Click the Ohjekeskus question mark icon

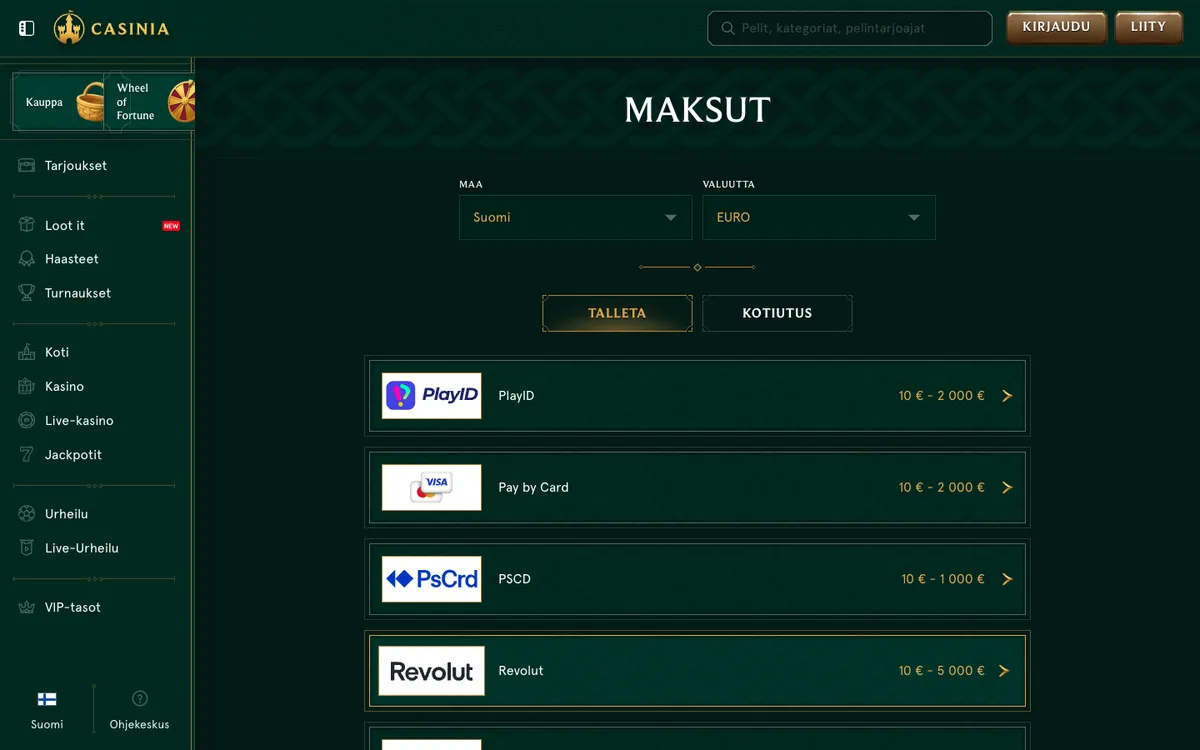pos(140,698)
